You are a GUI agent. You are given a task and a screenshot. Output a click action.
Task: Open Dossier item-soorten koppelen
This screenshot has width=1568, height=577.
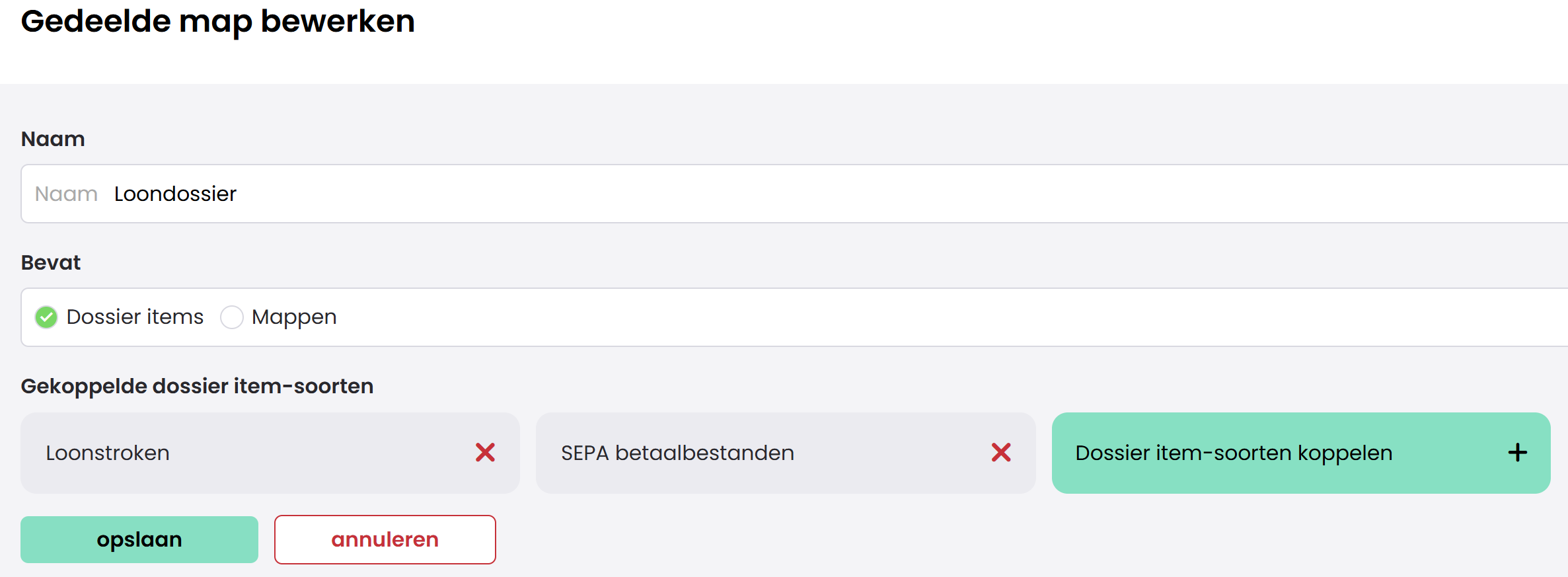1300,453
